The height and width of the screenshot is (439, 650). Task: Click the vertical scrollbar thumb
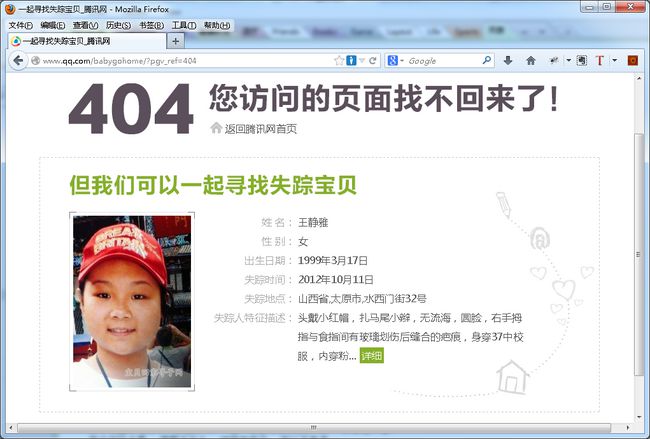pyautogui.click(x=638, y=254)
